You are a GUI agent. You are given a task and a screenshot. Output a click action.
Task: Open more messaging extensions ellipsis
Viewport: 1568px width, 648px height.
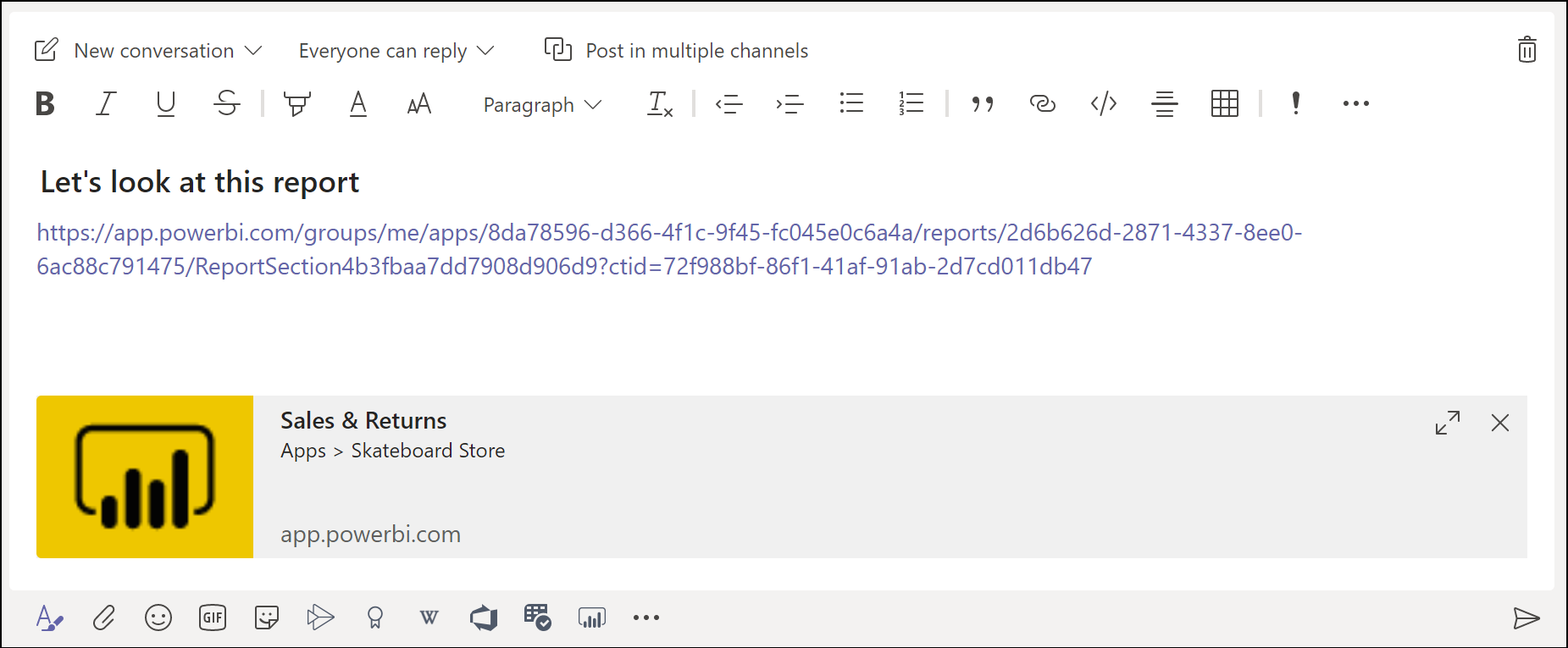pos(646,618)
